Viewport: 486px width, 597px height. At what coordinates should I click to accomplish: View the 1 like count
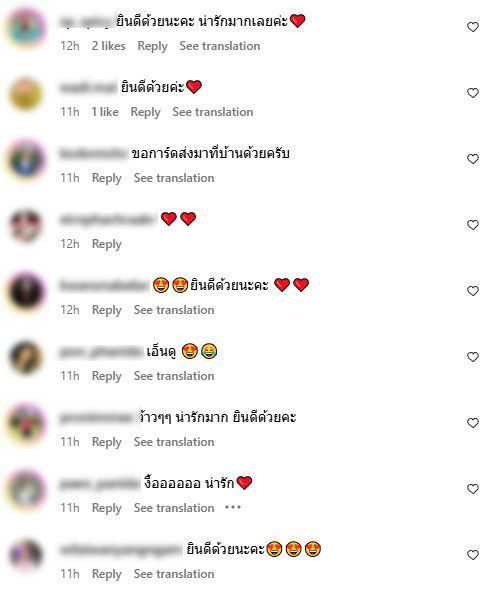105,112
